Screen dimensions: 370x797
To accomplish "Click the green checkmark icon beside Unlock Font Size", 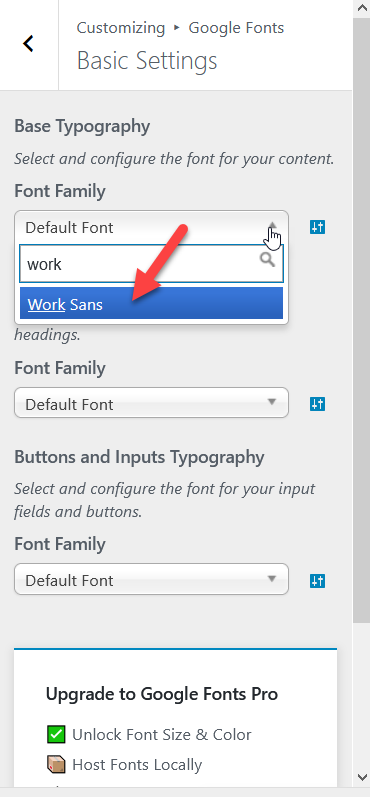I will click(x=56, y=734).
